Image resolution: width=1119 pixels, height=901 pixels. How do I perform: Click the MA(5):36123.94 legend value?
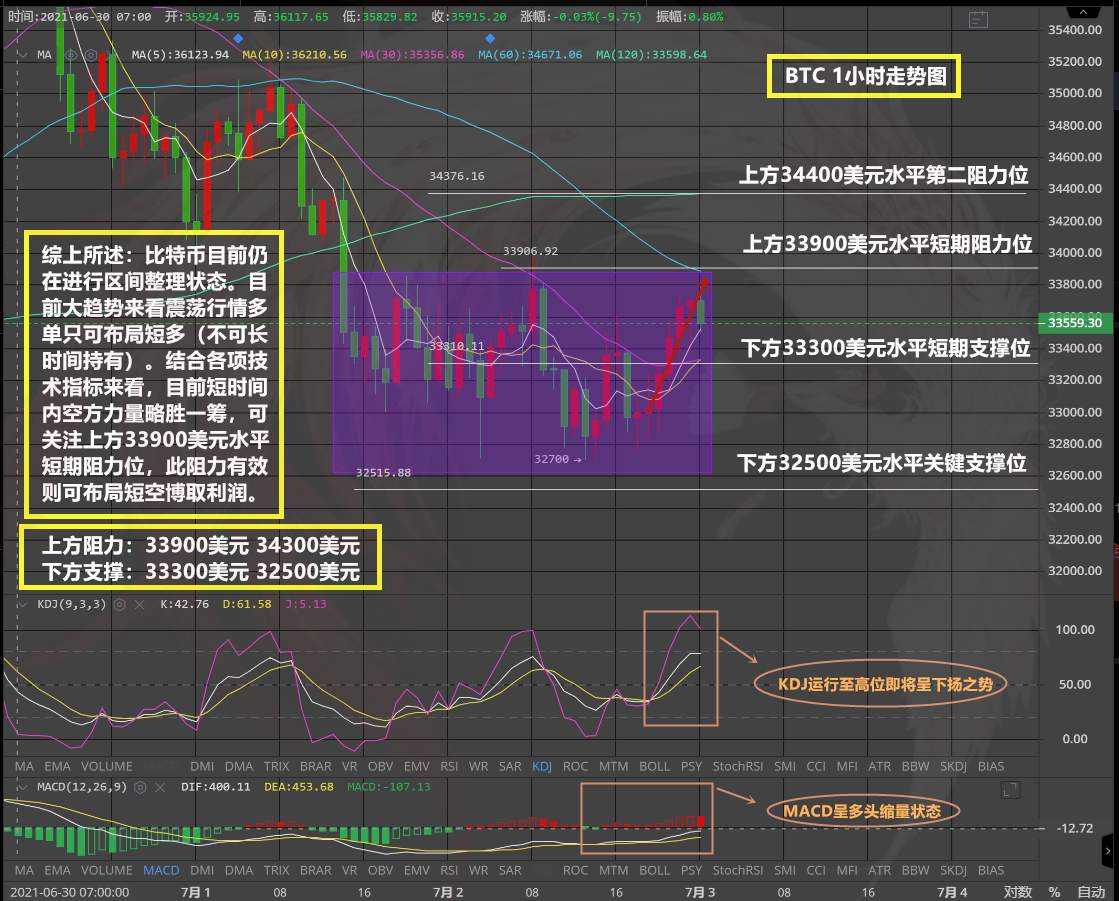(181, 55)
